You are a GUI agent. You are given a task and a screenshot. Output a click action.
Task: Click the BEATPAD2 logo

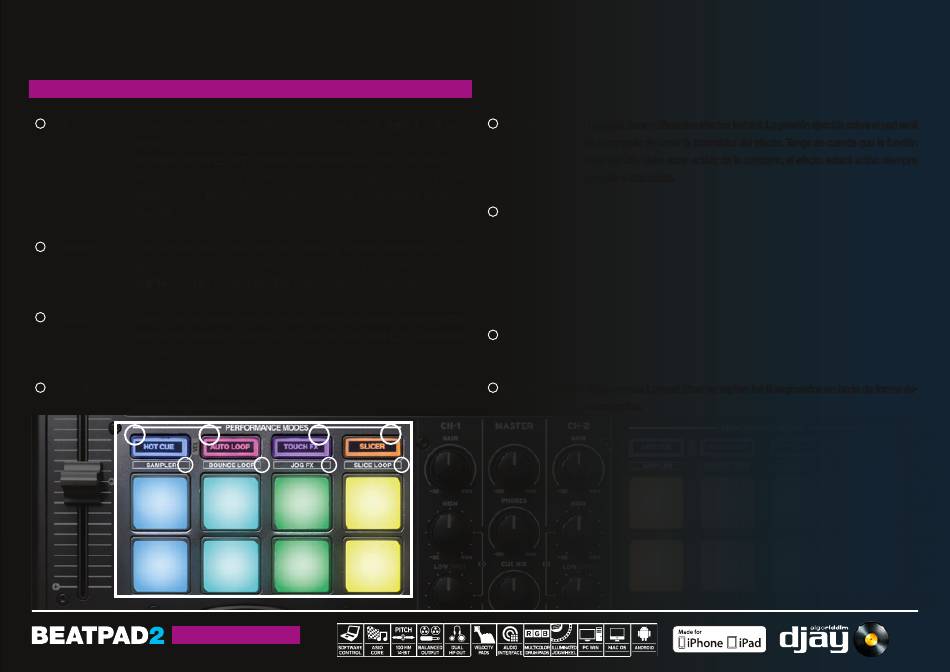click(x=98, y=635)
